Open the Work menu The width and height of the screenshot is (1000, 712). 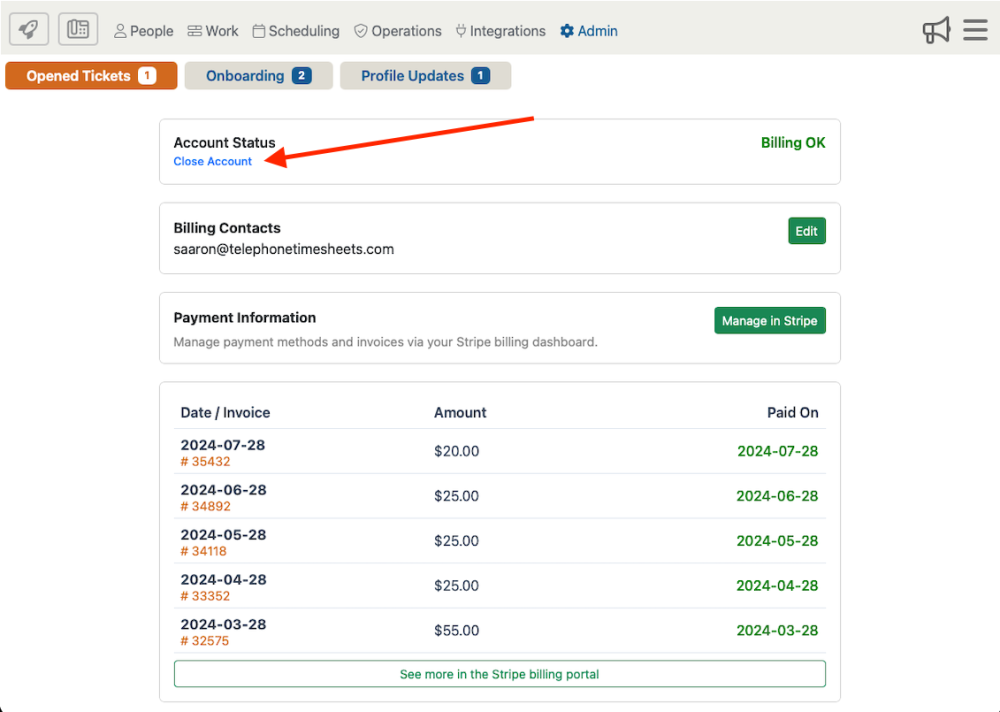click(213, 31)
